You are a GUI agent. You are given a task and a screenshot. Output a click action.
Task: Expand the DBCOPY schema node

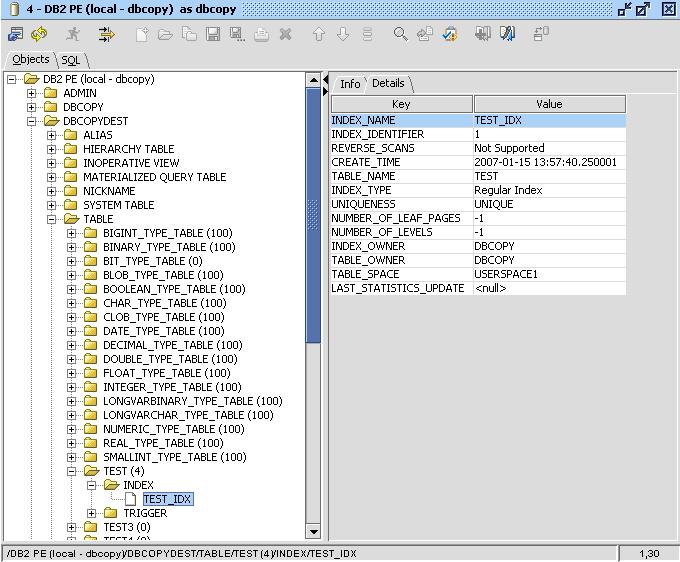(x=31, y=107)
